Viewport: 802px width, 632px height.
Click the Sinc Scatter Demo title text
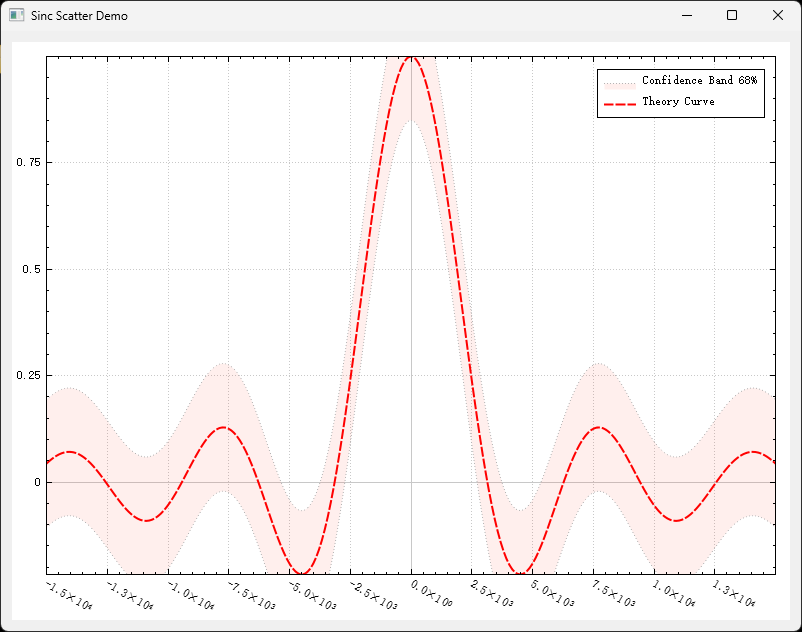point(78,16)
